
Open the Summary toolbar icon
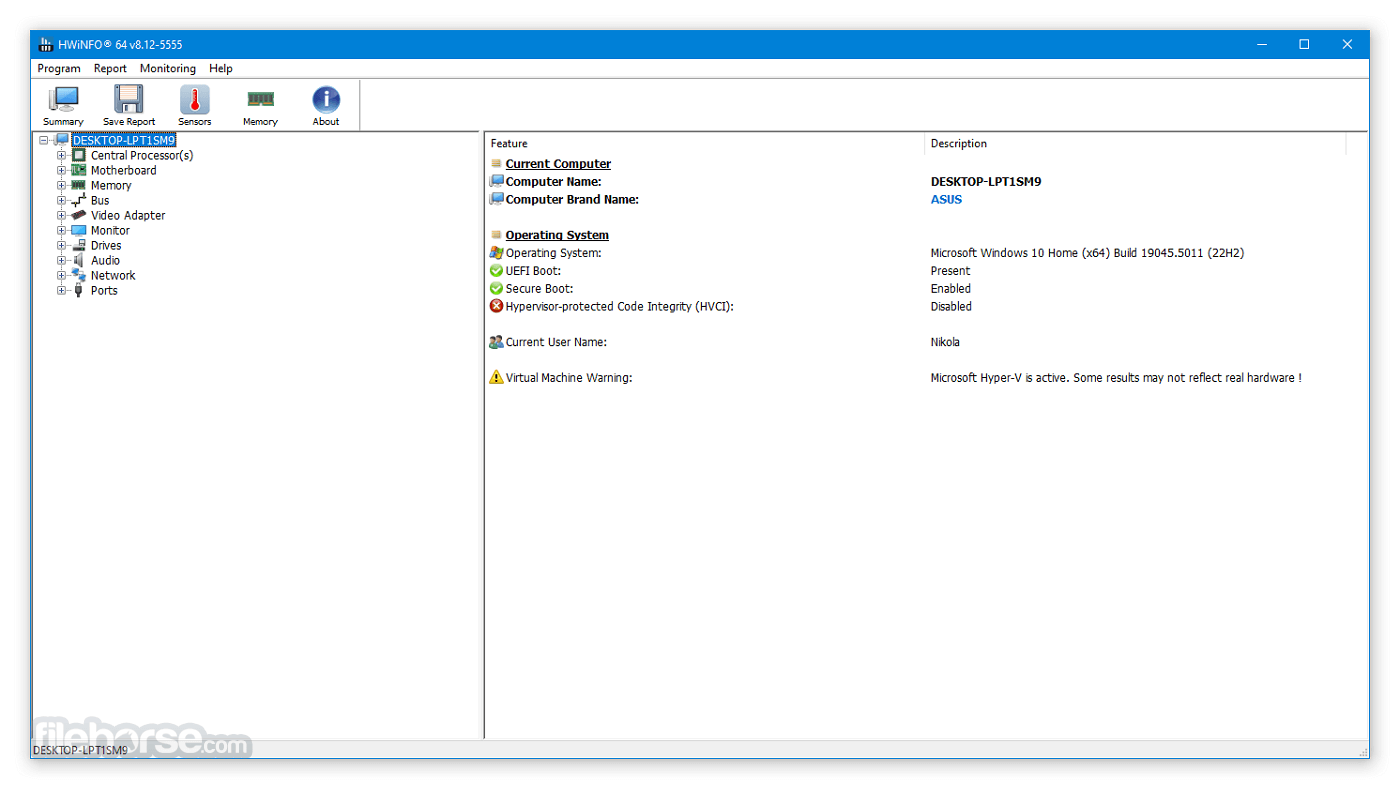point(63,99)
